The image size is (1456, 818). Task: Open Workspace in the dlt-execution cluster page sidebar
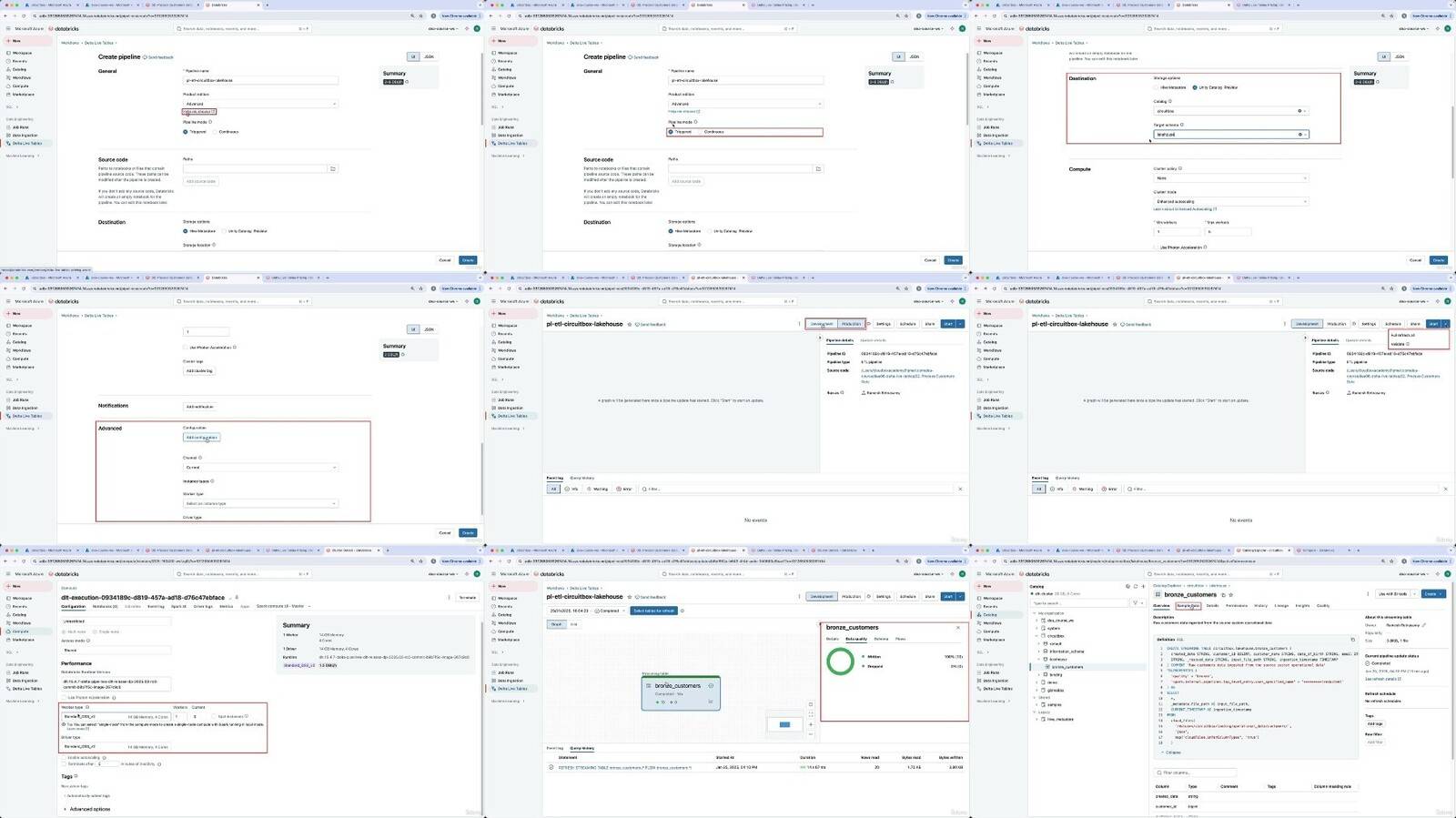click(x=20, y=599)
